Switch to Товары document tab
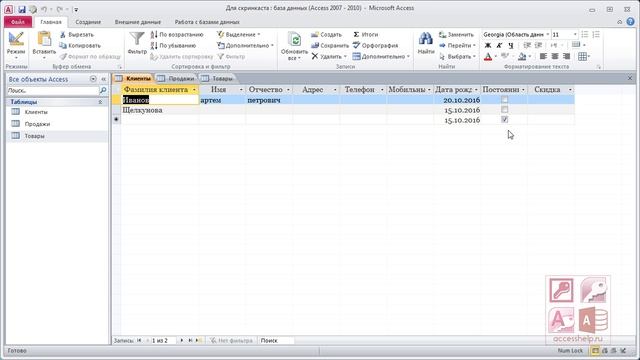 tap(217, 78)
